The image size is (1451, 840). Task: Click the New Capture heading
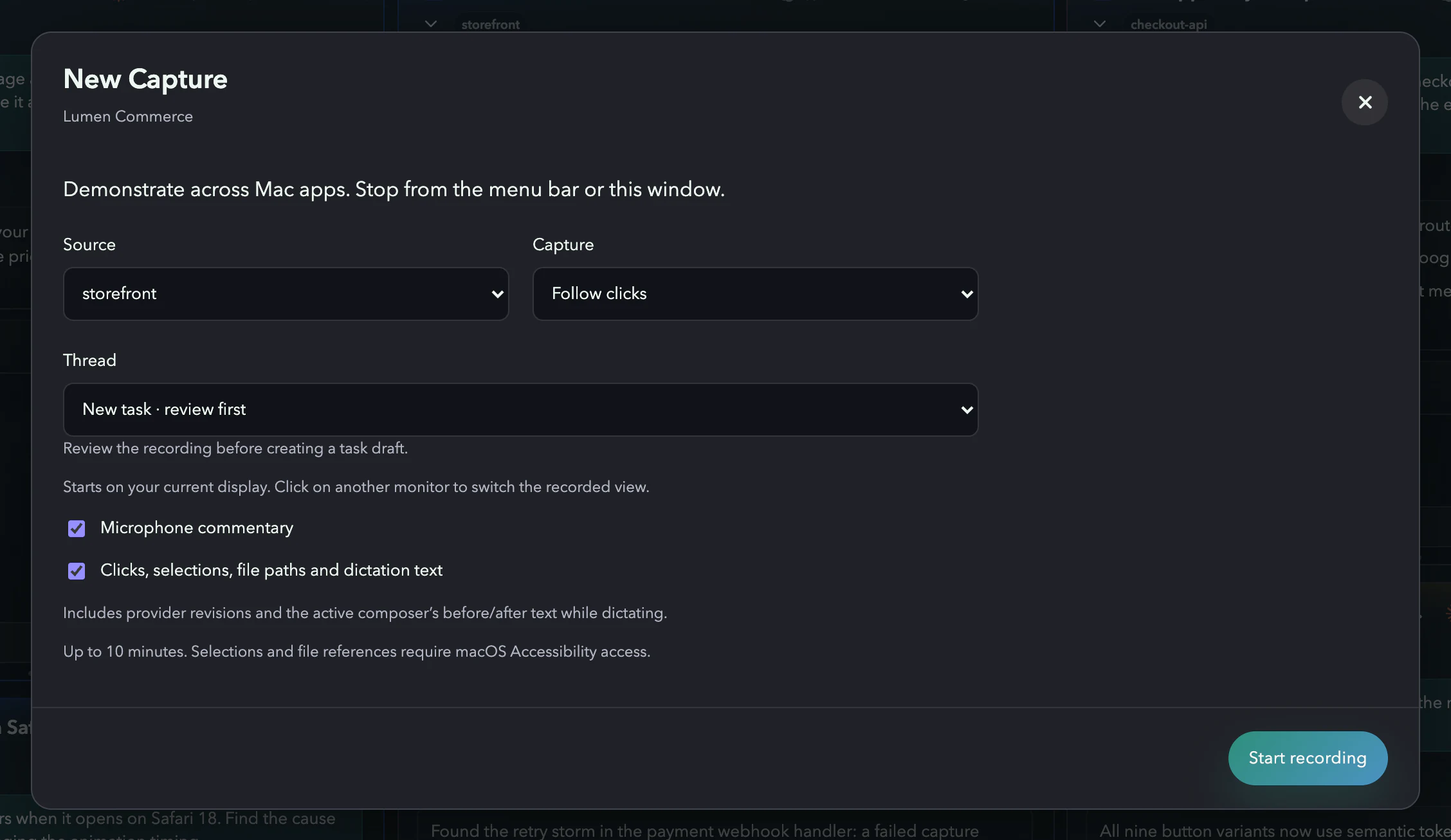(x=145, y=79)
